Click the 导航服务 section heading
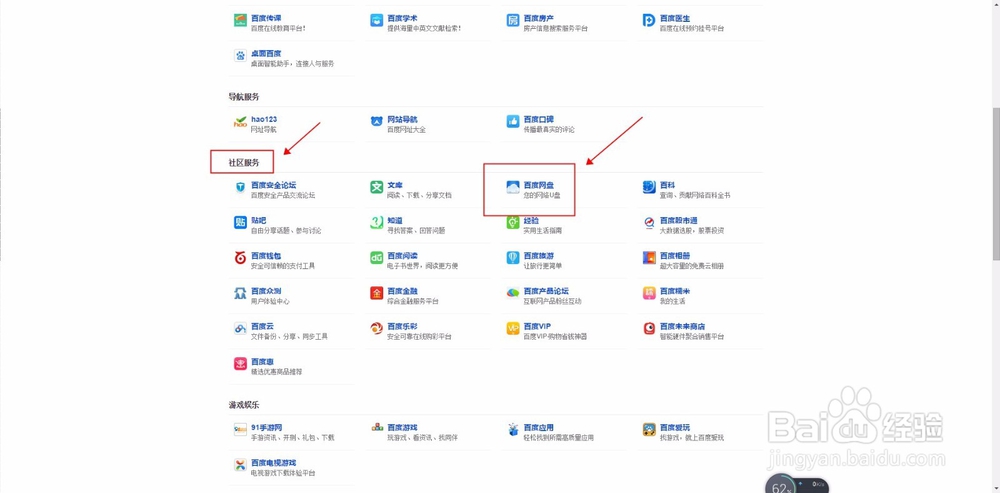Image resolution: width=1000 pixels, height=493 pixels. [x=244, y=97]
